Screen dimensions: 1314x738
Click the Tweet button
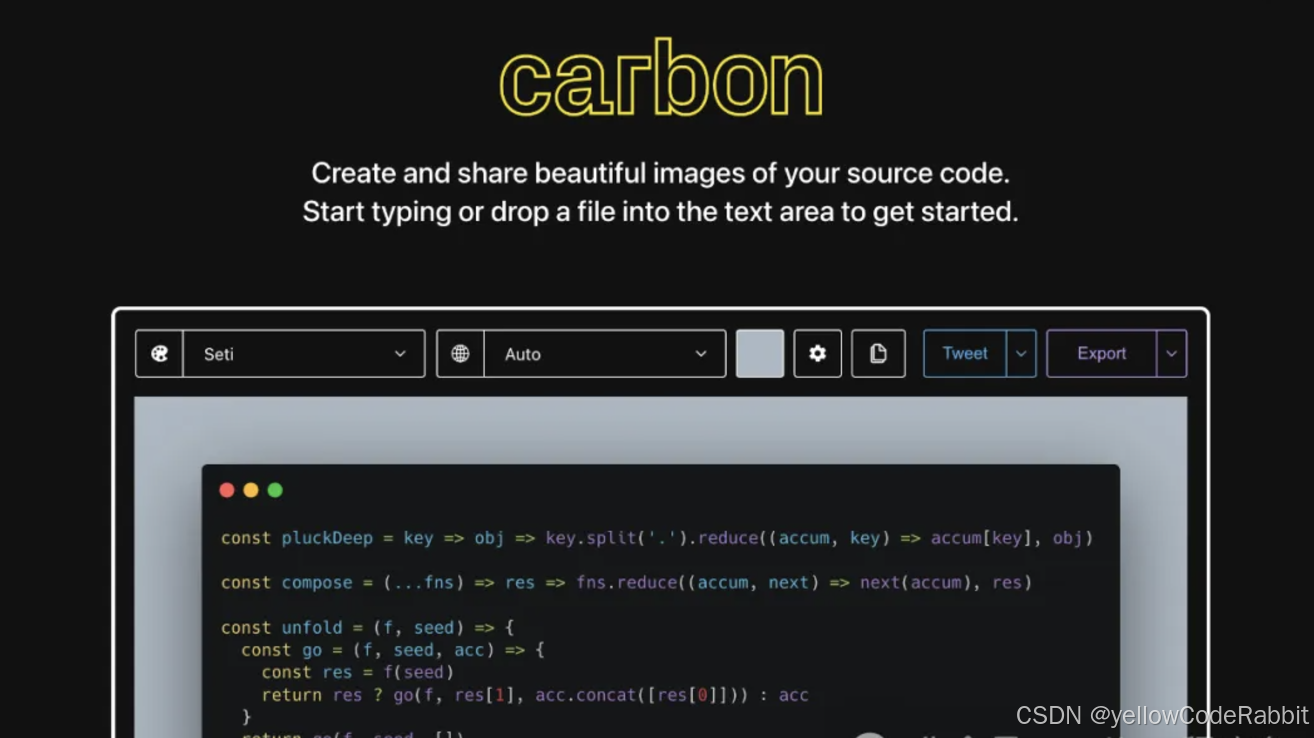pos(965,354)
